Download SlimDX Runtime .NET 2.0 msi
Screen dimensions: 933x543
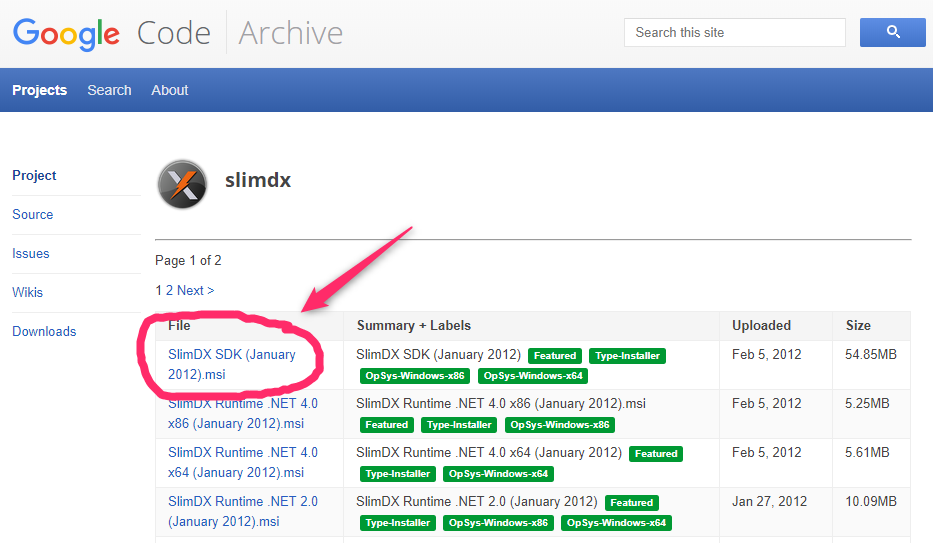pos(243,511)
